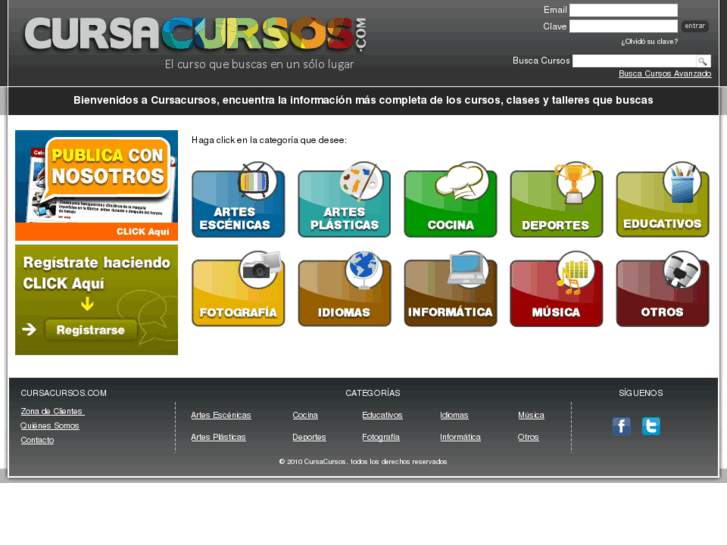Viewport: 727px width, 545px height.
Task: Follow footer link Cocina
Action: 305,415
